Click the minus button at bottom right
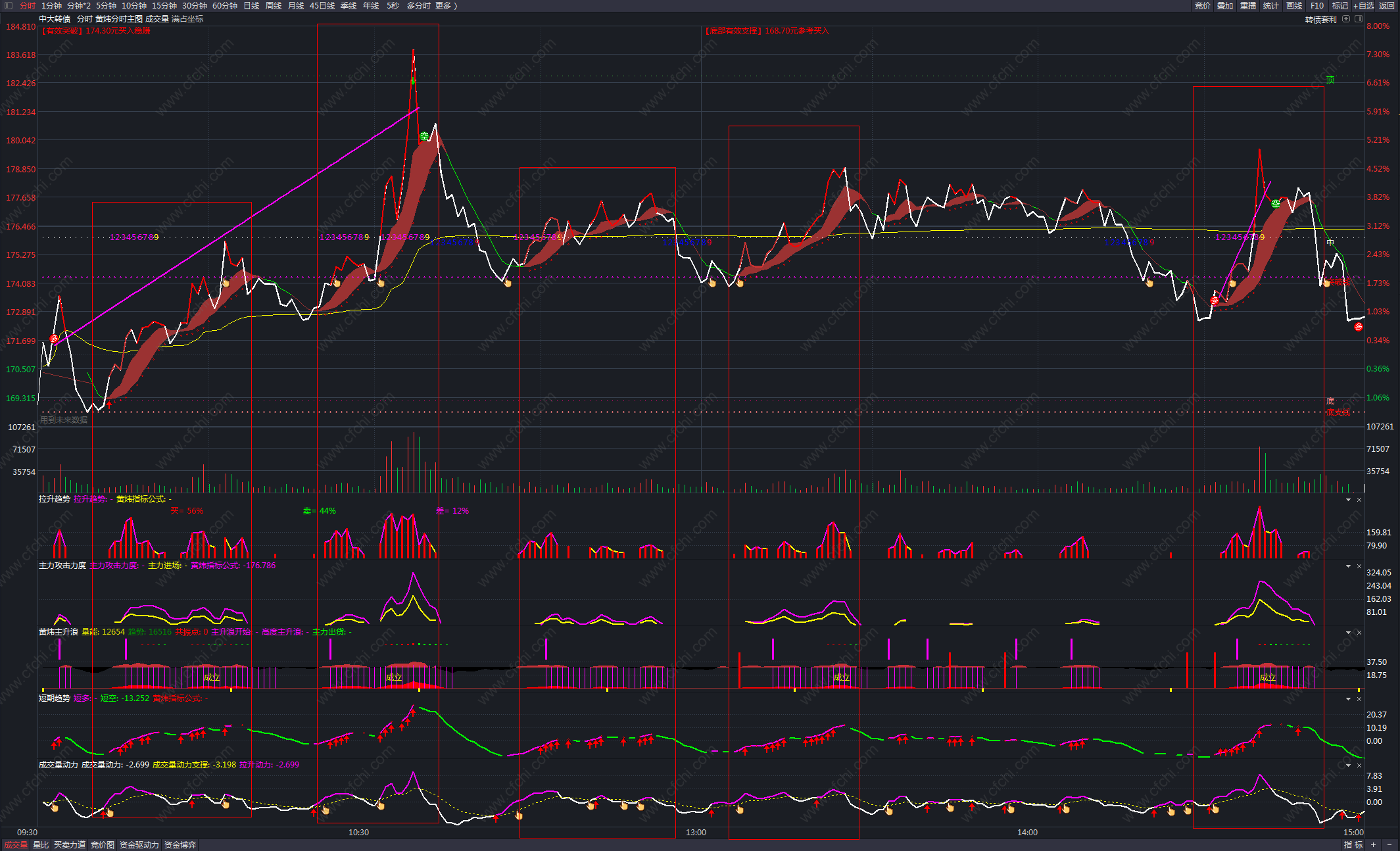 click(x=1389, y=844)
